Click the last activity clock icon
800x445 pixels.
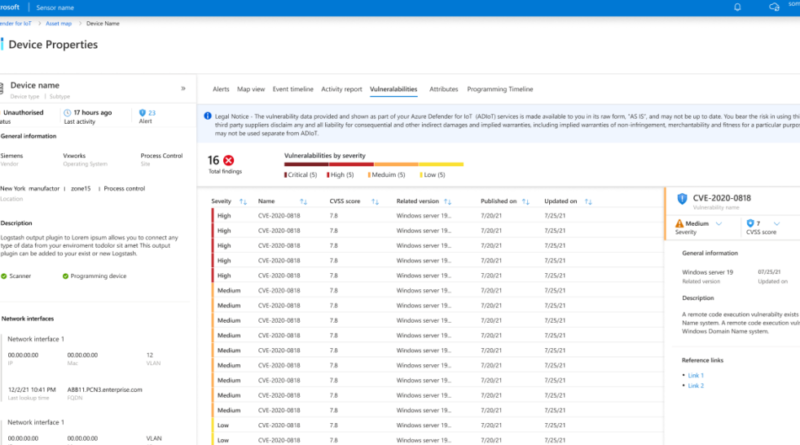67,112
